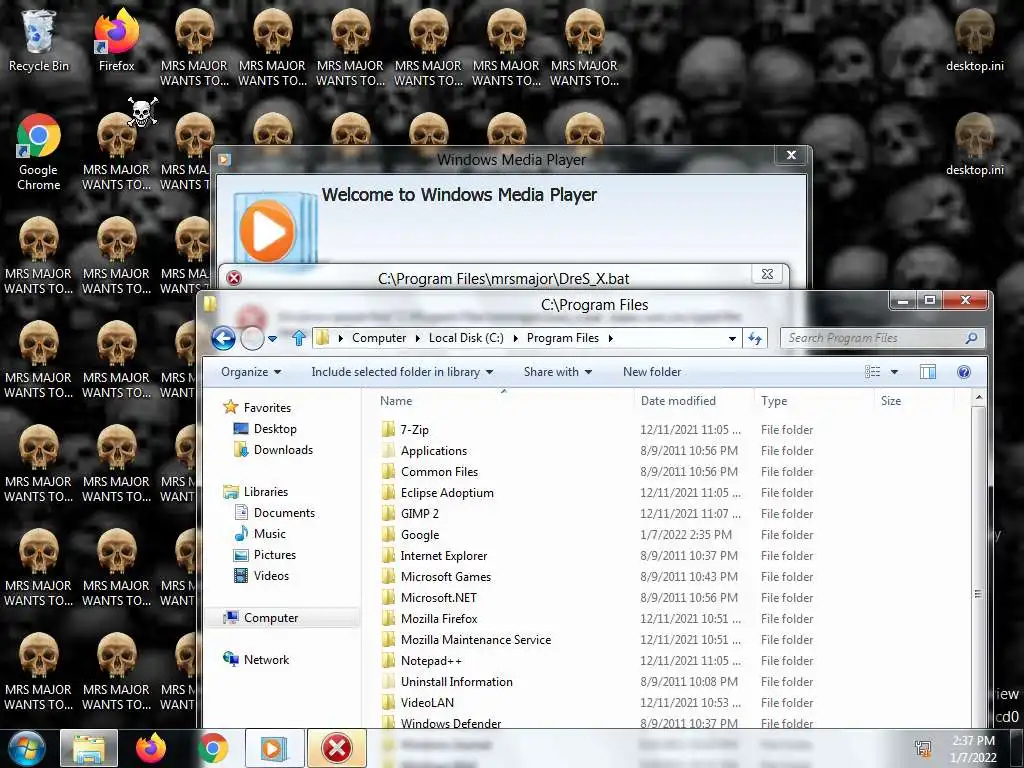1024x768 pixels.
Task: Select the VideoLAN folder
Action: click(417, 703)
